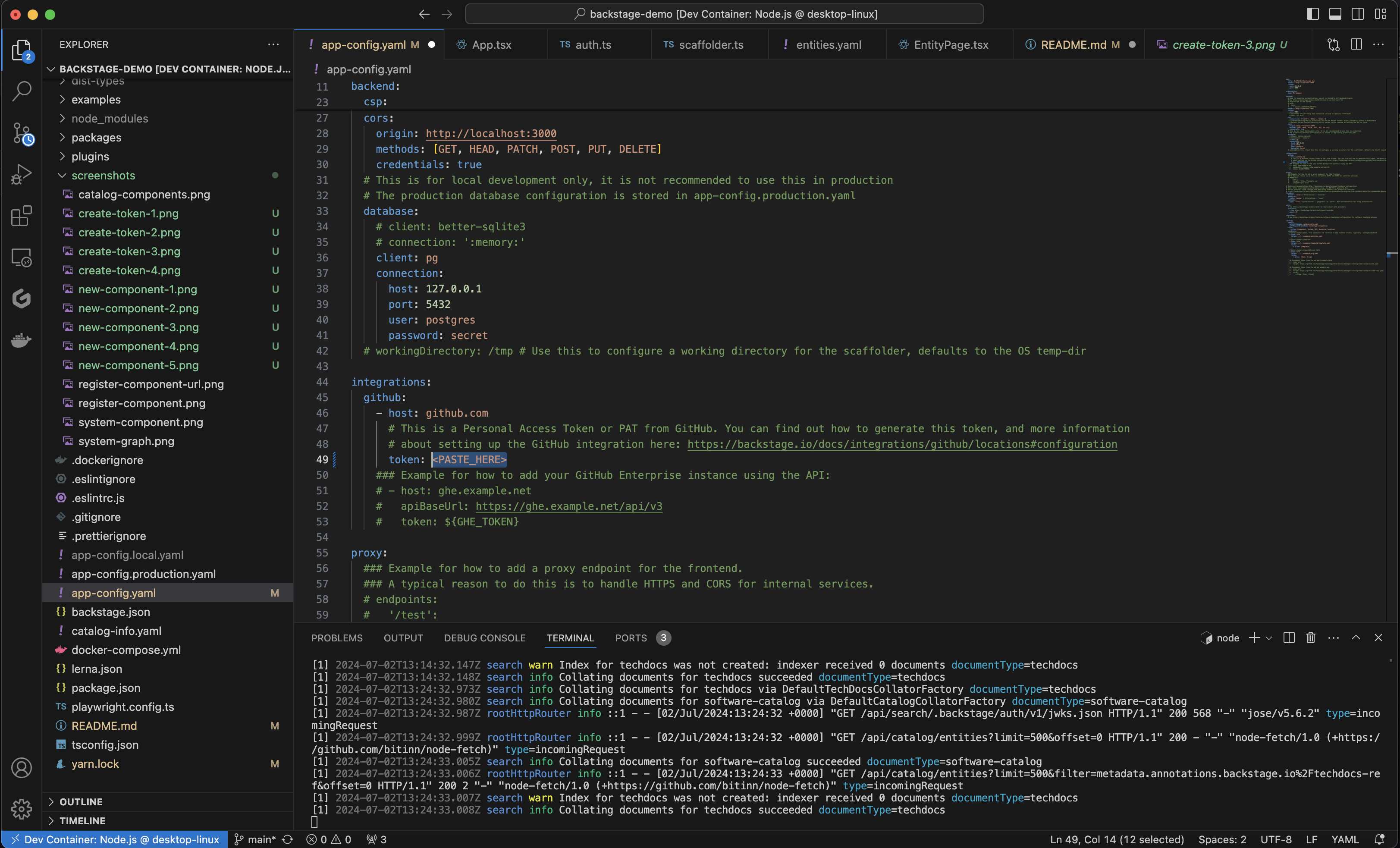Toggle the bottom panel visibility
The width and height of the screenshot is (1400, 848).
tap(1335, 14)
